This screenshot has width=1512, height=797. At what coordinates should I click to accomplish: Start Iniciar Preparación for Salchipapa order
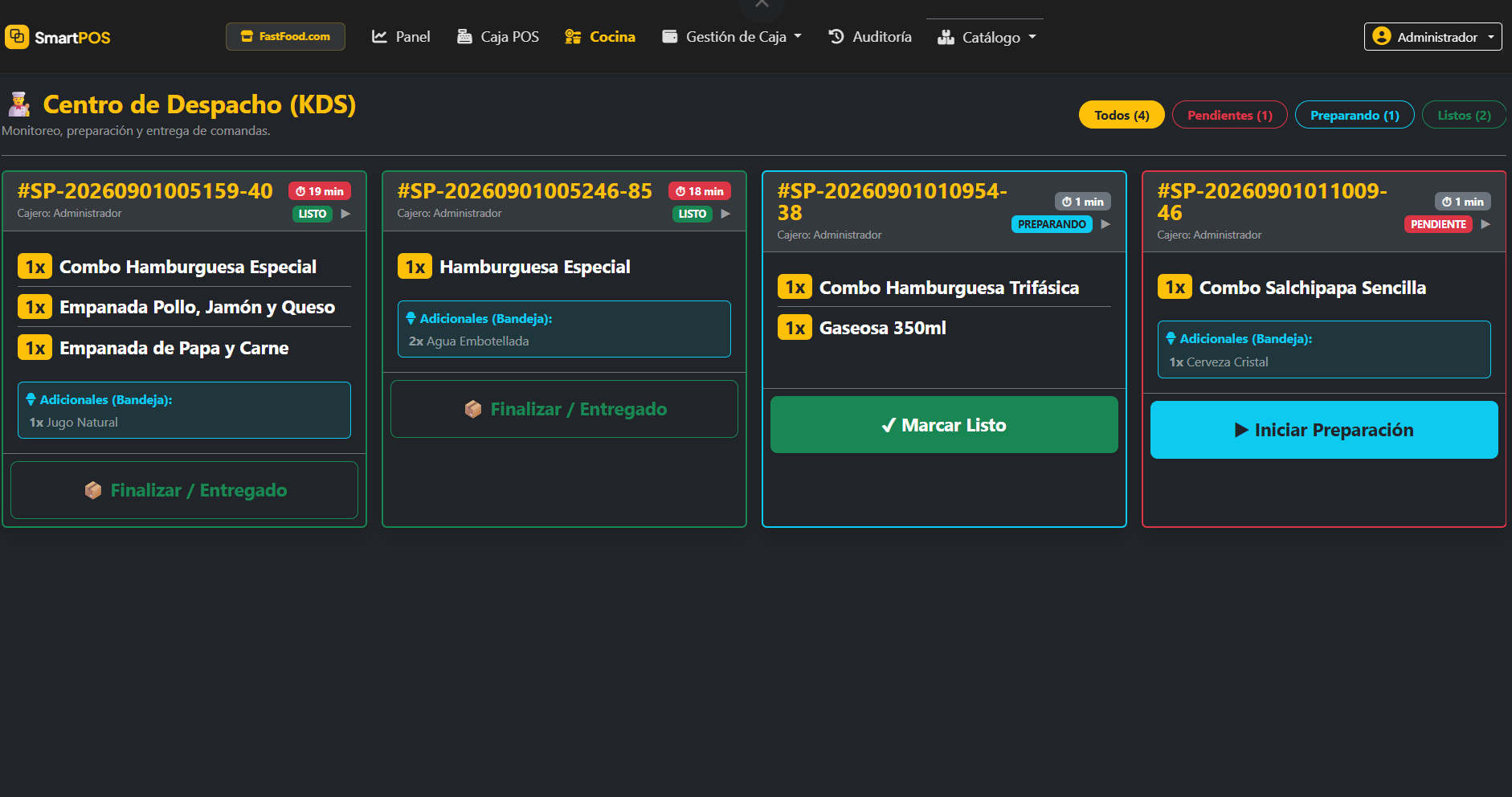1324,430
